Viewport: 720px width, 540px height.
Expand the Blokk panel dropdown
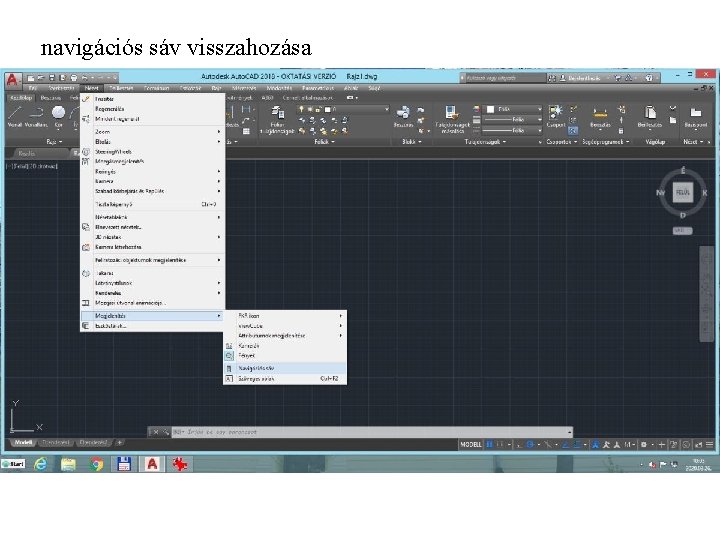click(x=412, y=142)
